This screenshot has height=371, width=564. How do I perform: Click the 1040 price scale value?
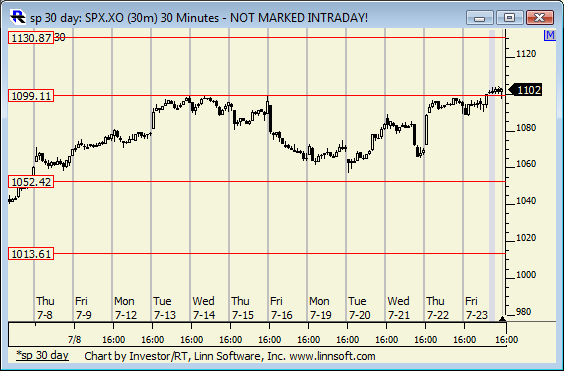tap(526, 200)
